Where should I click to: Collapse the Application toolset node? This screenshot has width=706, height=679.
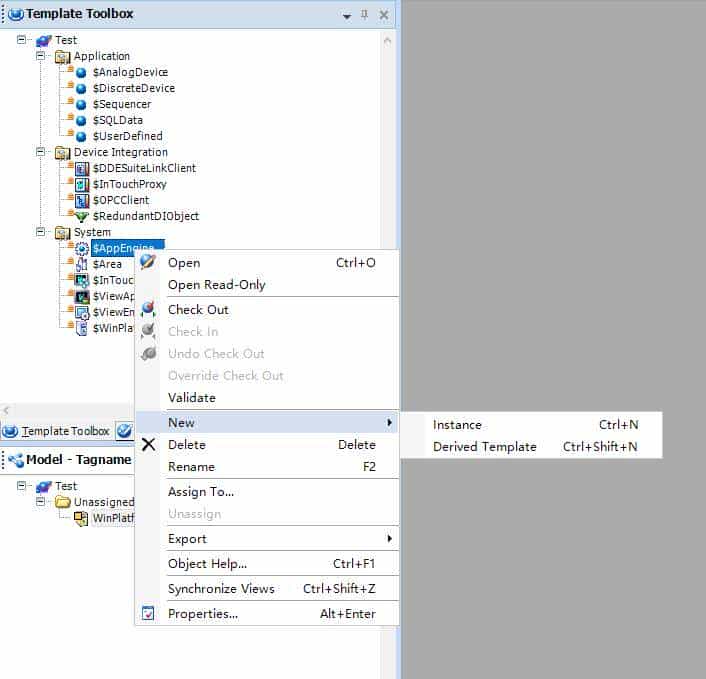(41, 56)
